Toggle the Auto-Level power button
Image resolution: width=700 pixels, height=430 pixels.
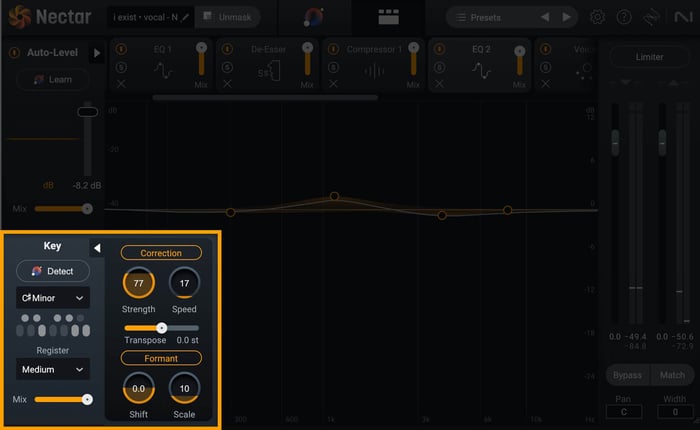pos(14,53)
